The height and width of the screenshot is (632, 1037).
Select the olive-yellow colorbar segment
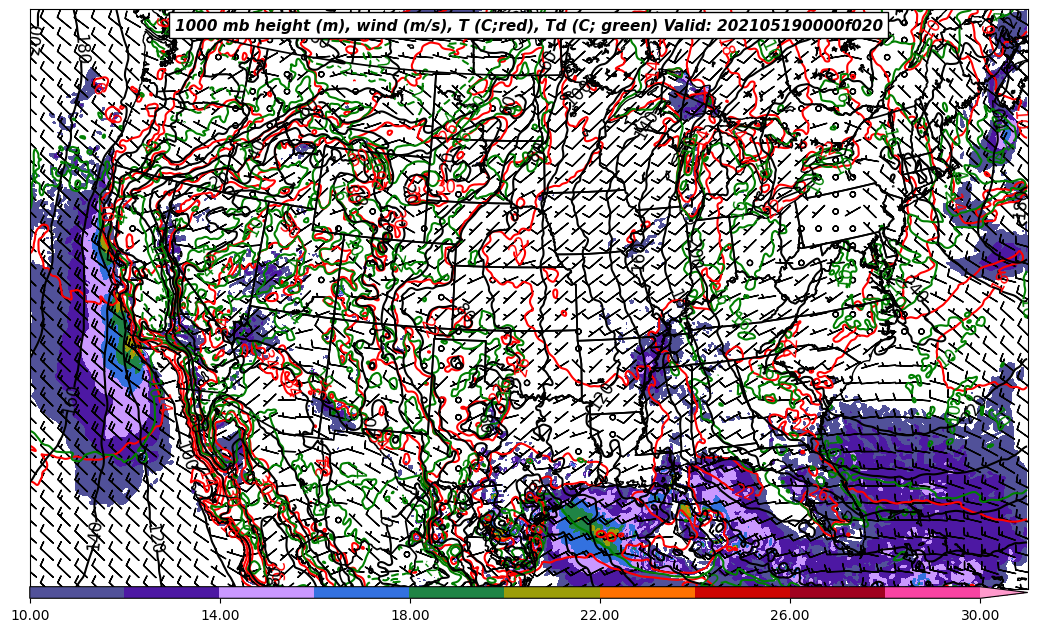(552, 592)
